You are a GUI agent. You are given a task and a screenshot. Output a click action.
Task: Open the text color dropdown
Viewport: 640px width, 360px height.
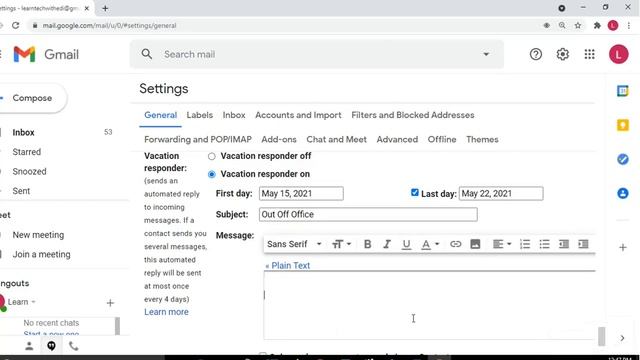(430, 244)
